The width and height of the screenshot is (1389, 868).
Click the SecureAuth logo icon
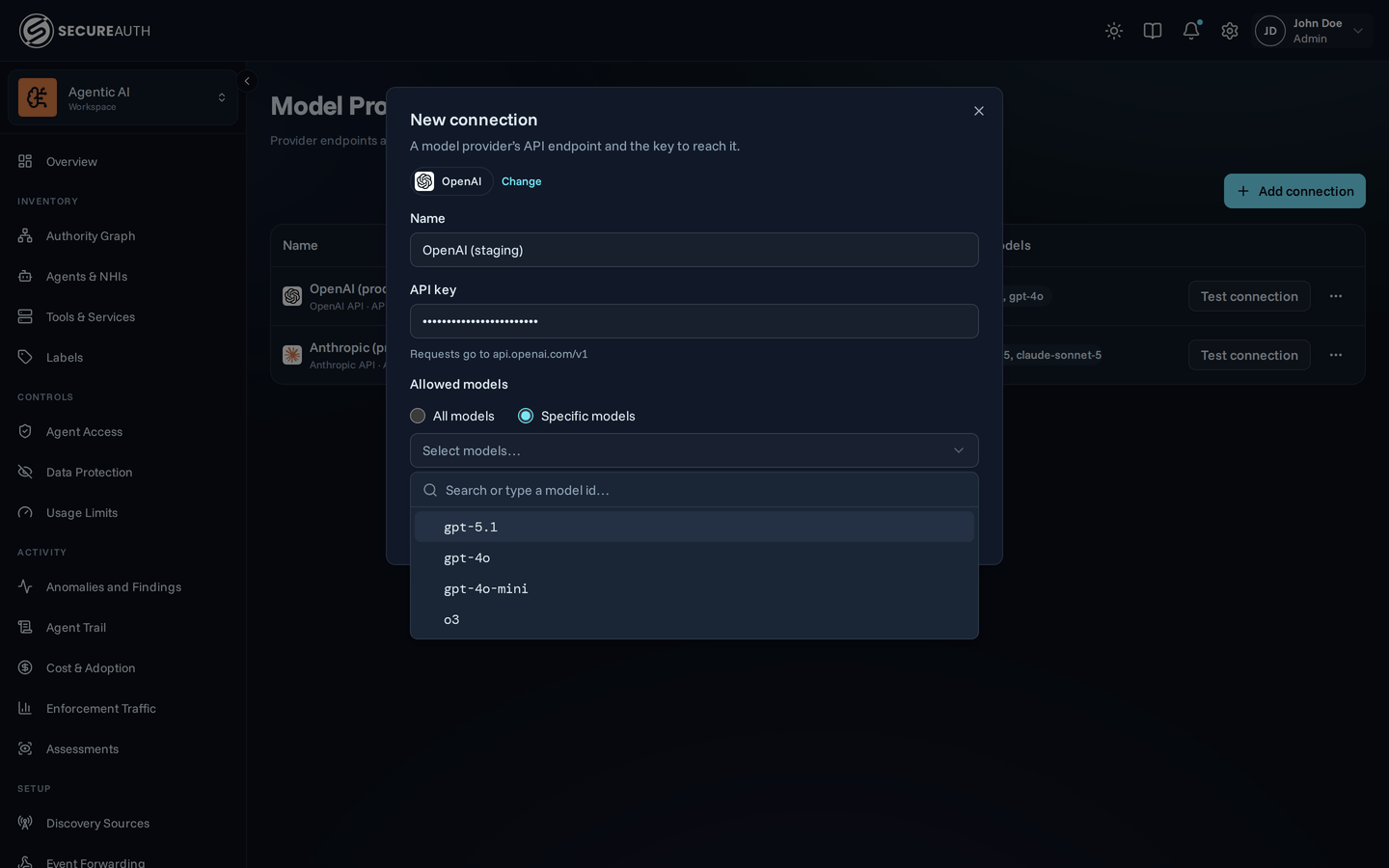pyautogui.click(x=37, y=31)
